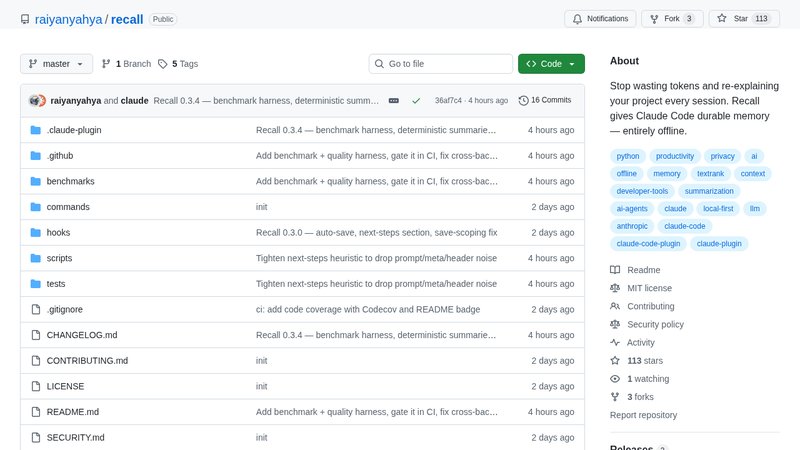This screenshot has height=450, width=800.
Task: Click the SECURITY.md file icon
Action: point(36,437)
